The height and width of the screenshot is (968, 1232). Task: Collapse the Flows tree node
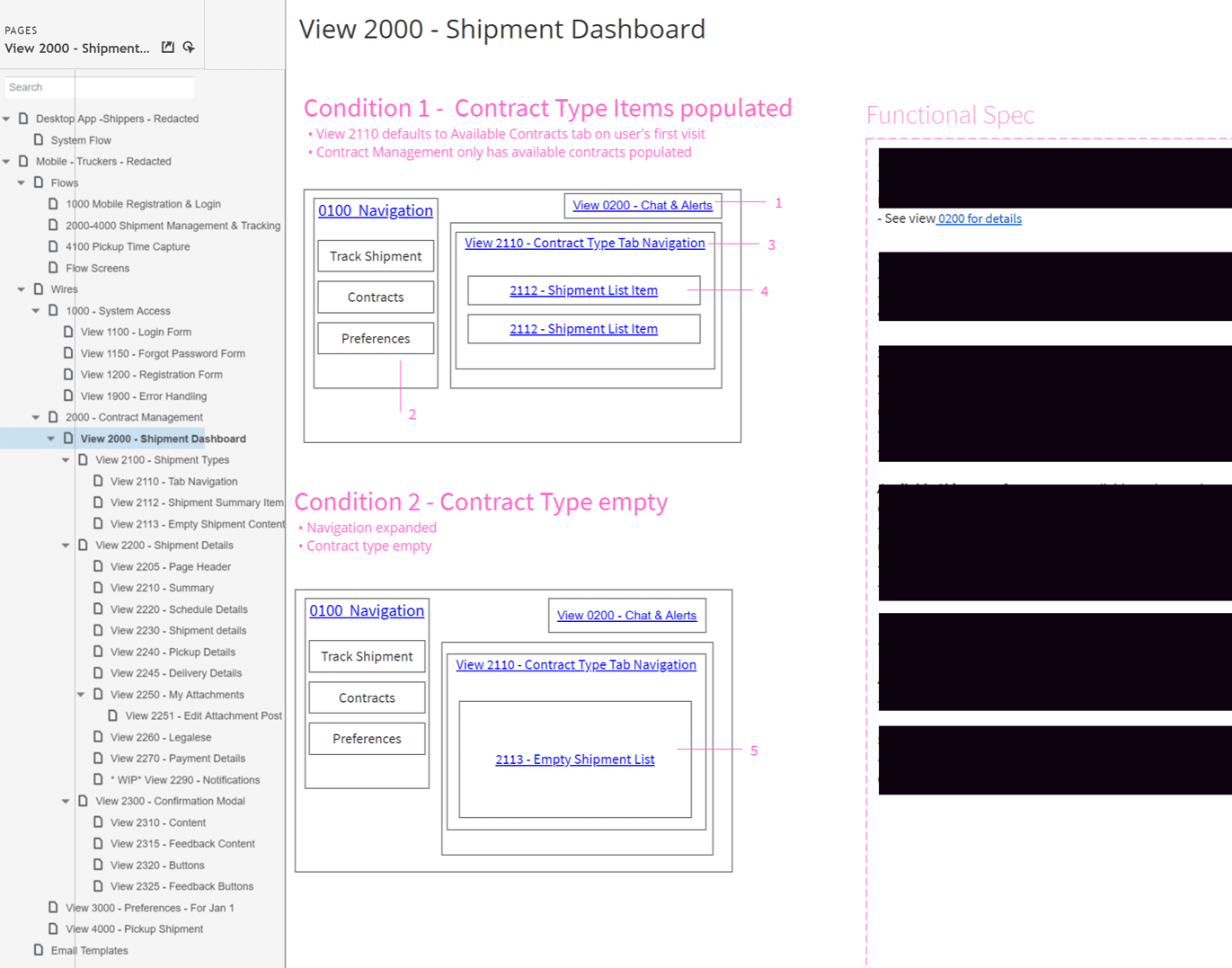[x=22, y=182]
